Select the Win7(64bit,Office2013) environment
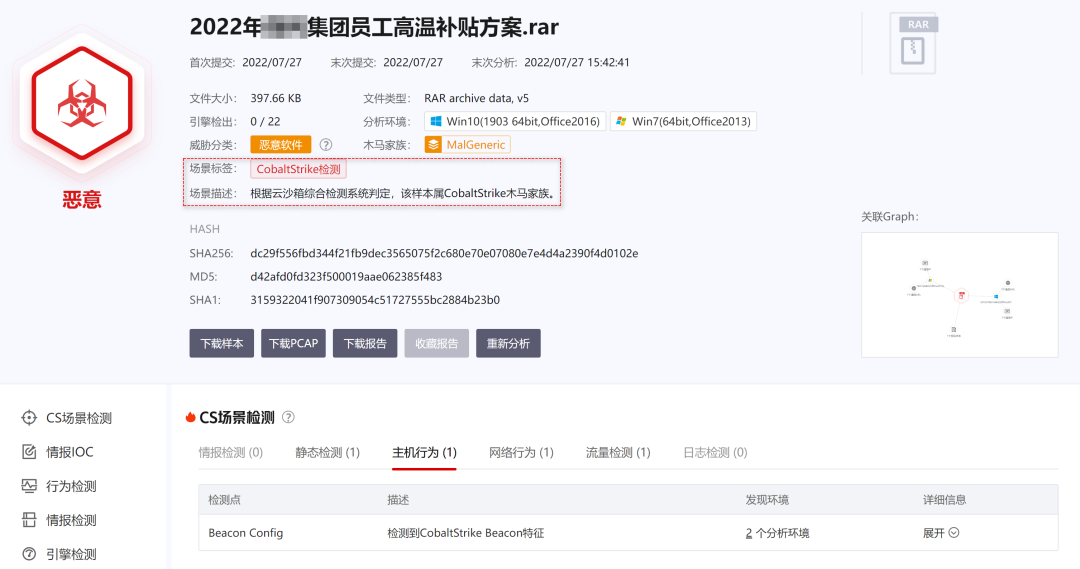 pos(683,121)
